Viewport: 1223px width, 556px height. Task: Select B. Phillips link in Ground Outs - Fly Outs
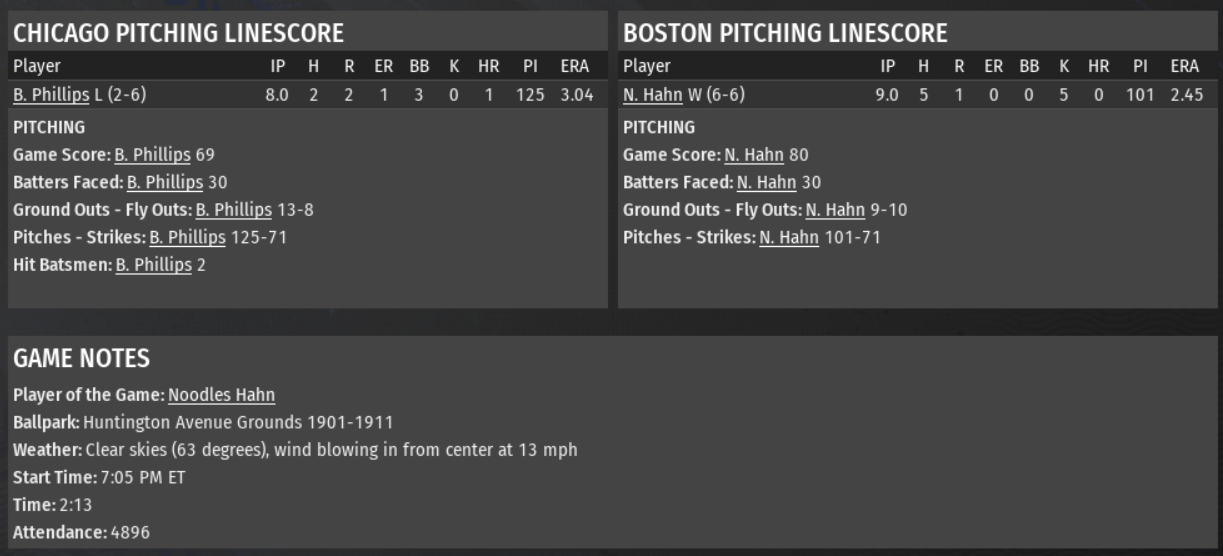(233, 210)
